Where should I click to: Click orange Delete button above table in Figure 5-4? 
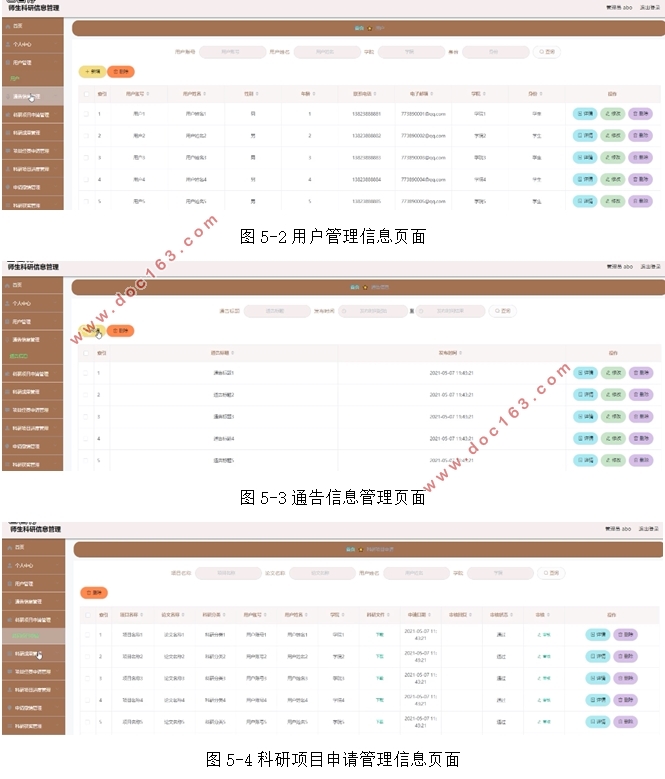pyautogui.click(x=94, y=593)
